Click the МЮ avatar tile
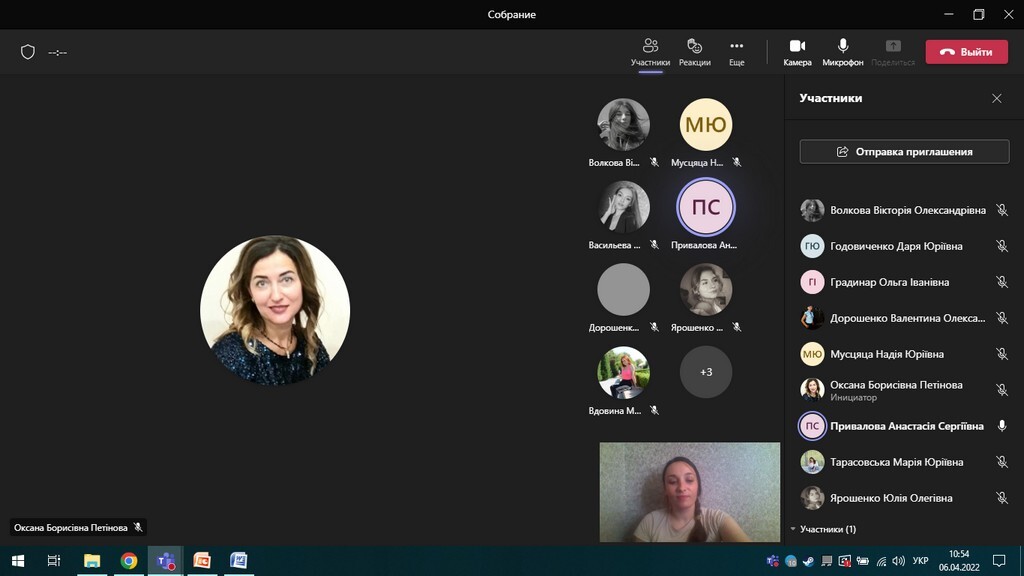This screenshot has width=1024, height=576. coord(706,125)
